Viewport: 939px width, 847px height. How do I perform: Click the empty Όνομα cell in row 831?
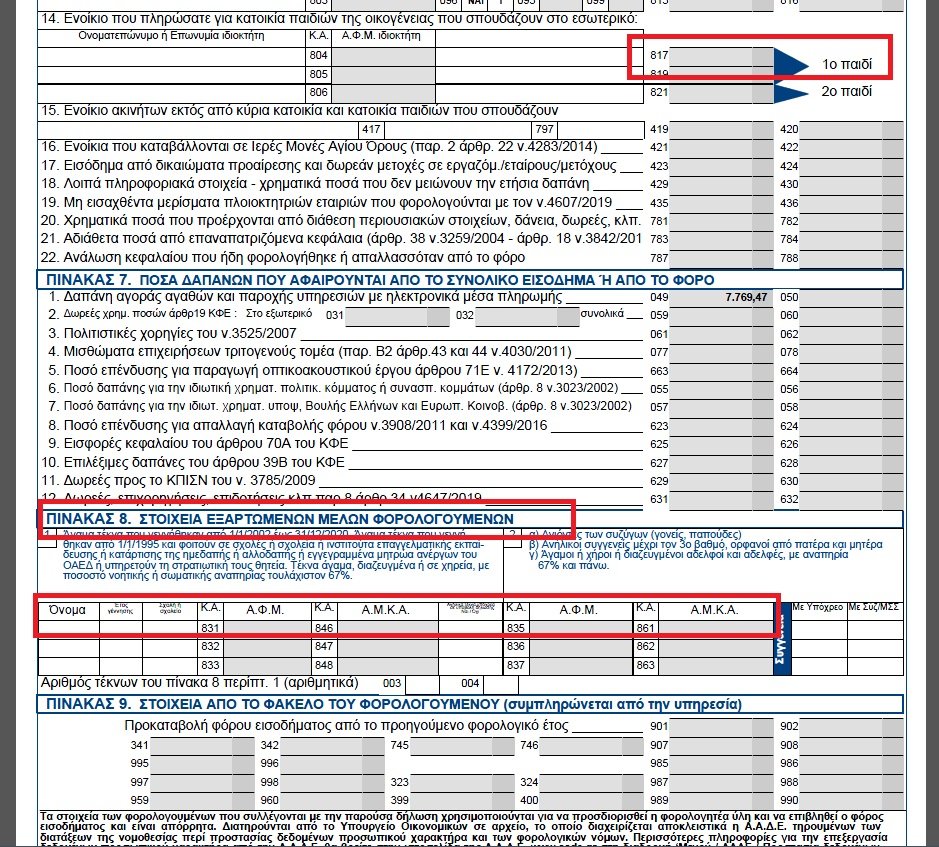(x=68, y=628)
